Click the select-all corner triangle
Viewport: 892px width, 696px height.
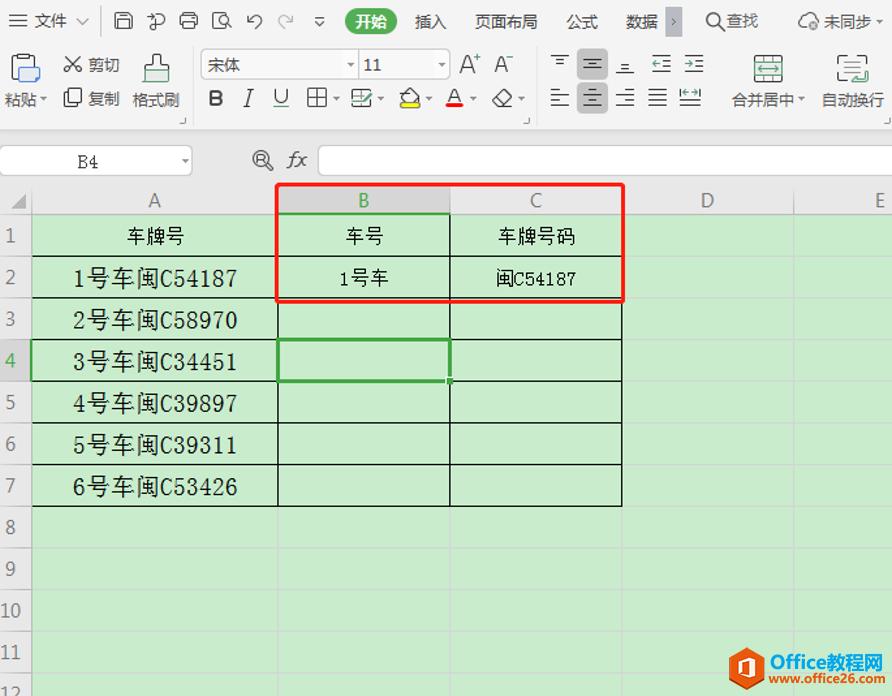point(18,201)
